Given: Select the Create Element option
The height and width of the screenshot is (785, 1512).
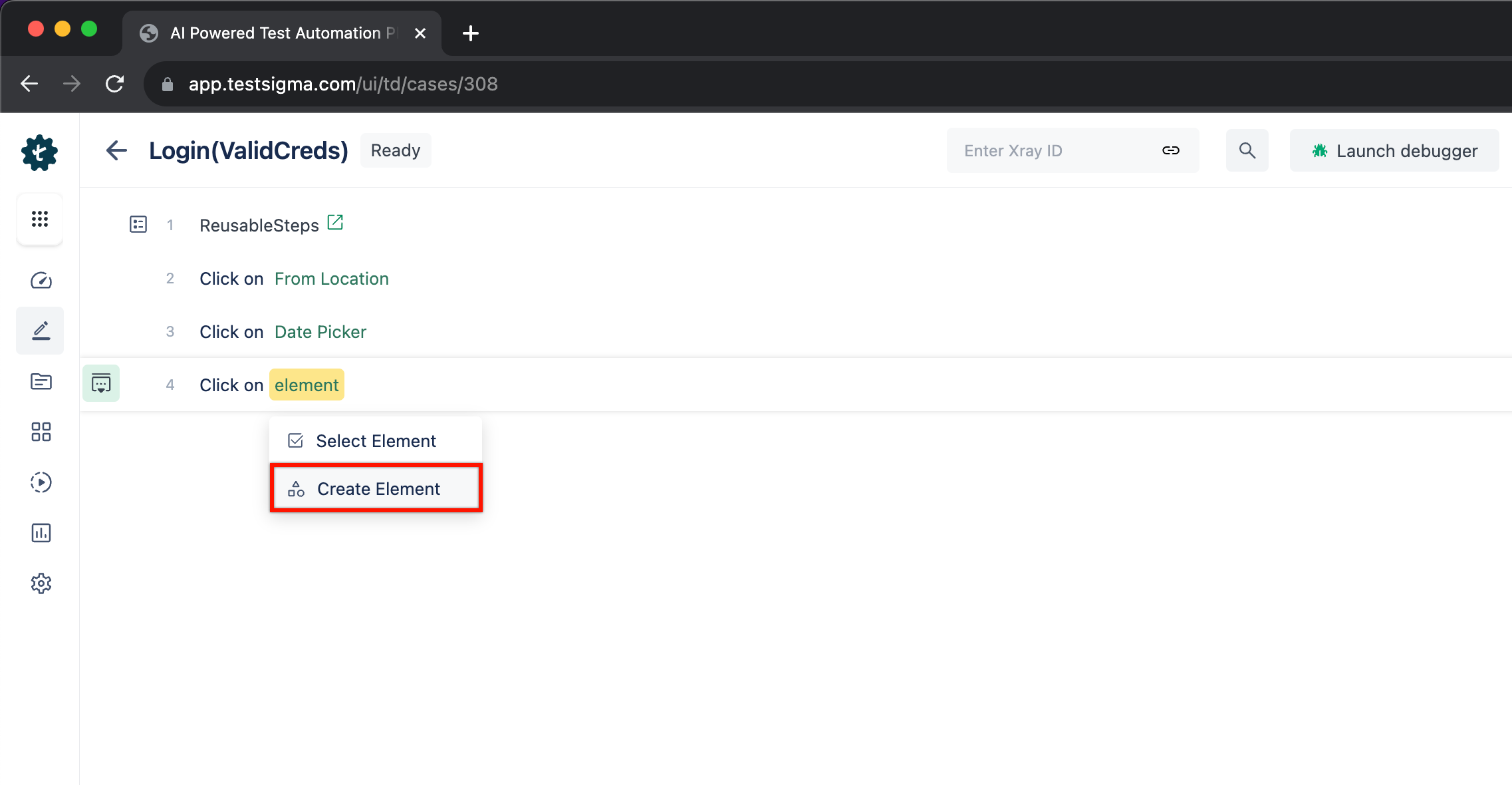Looking at the screenshot, I should (378, 488).
